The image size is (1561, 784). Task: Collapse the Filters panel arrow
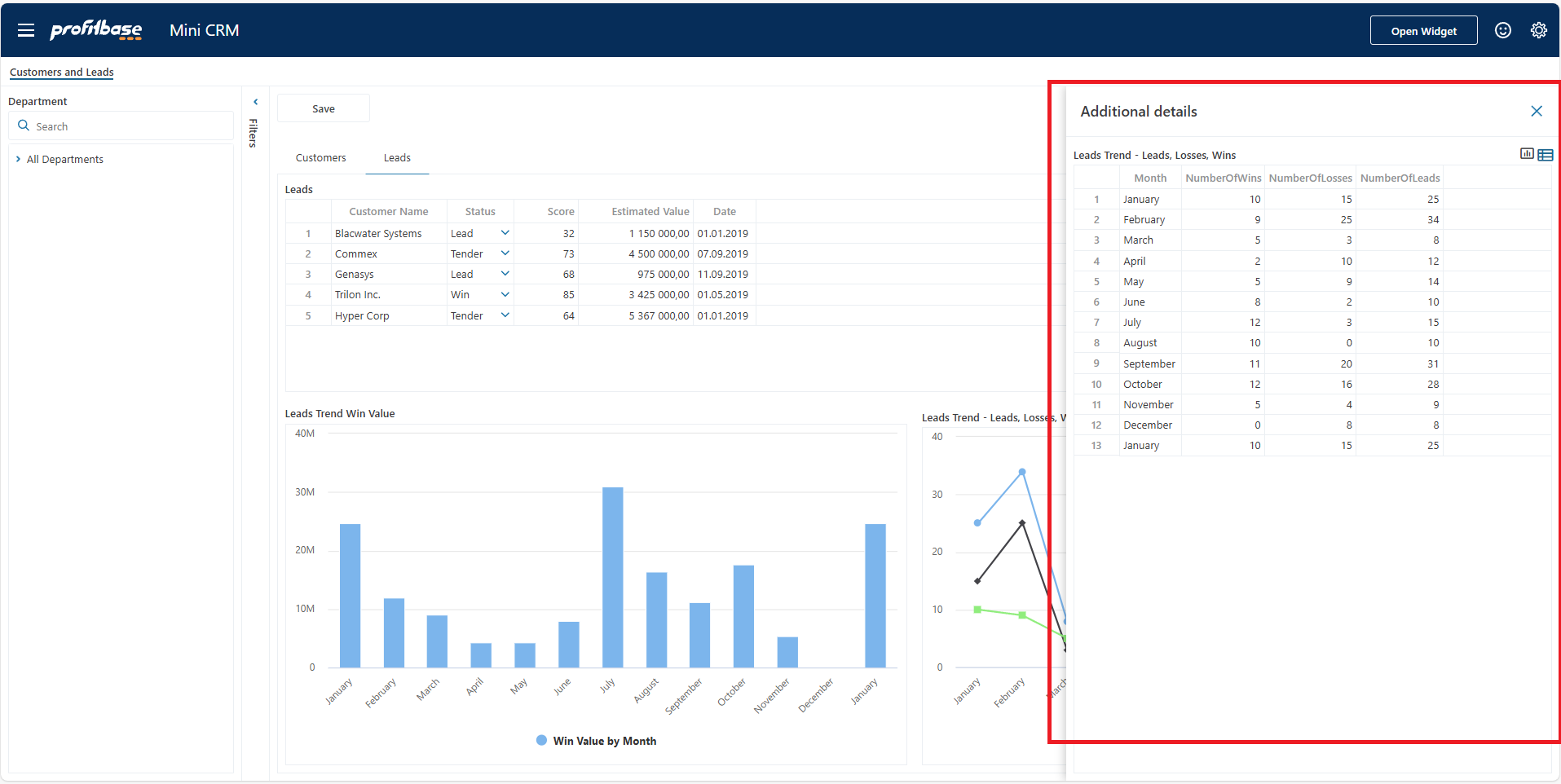255,102
